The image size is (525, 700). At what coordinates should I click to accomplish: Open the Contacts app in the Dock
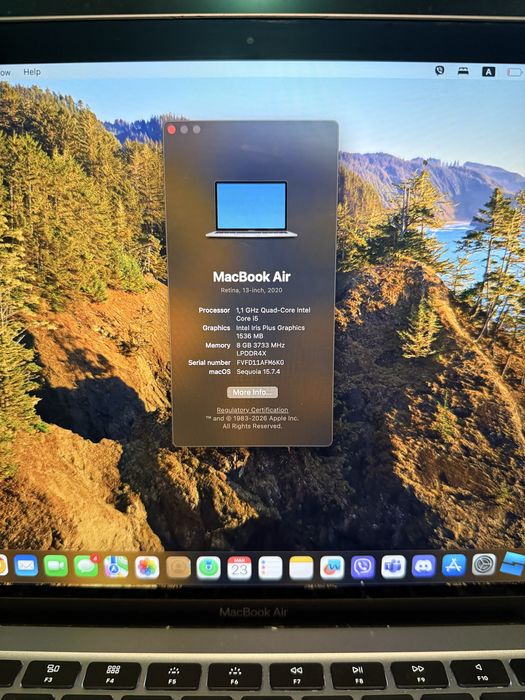tap(178, 568)
